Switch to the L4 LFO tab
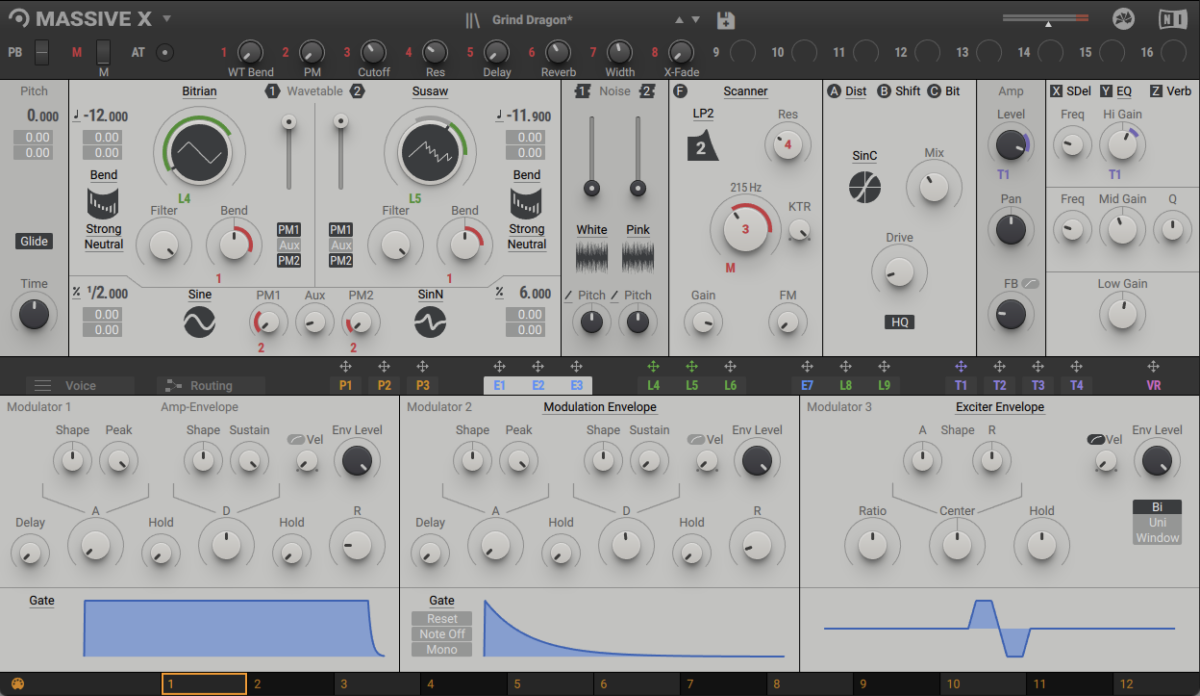This screenshot has height=696, width=1200. click(x=653, y=385)
